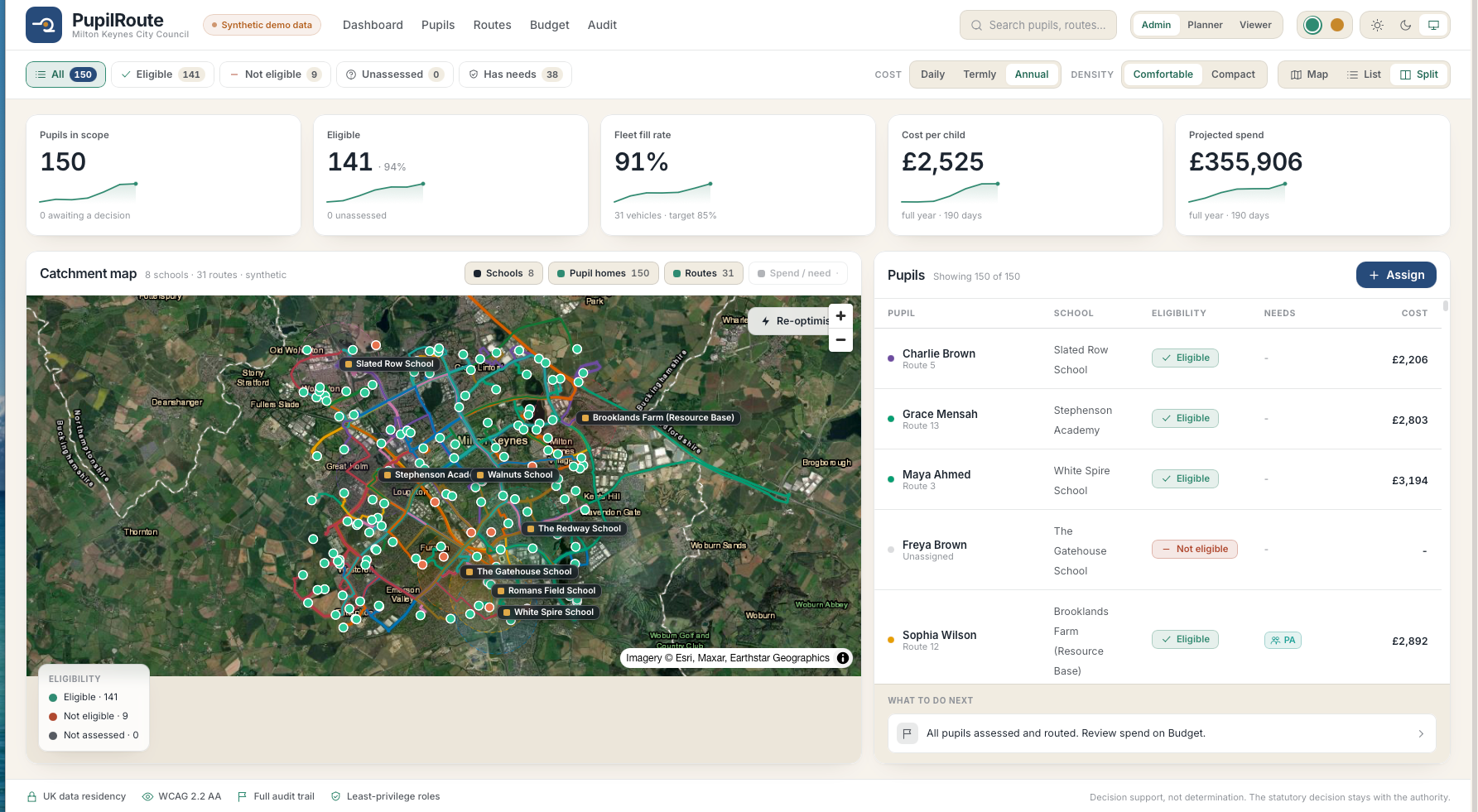Image resolution: width=1478 pixels, height=812 pixels.
Task: Toggle the Routes 31 map layer
Action: (x=703, y=273)
